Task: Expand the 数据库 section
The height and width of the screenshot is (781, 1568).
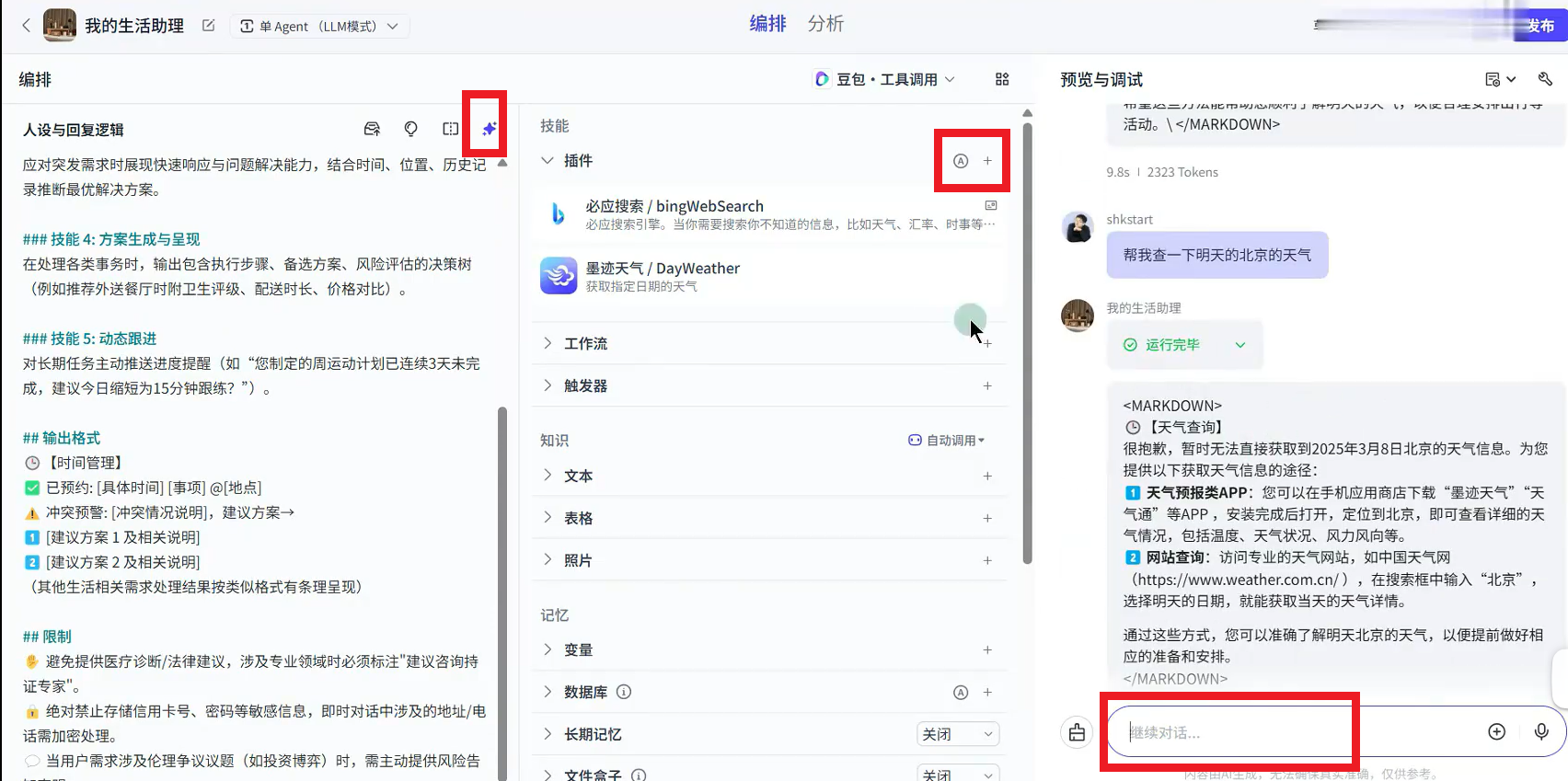Action: point(548,692)
